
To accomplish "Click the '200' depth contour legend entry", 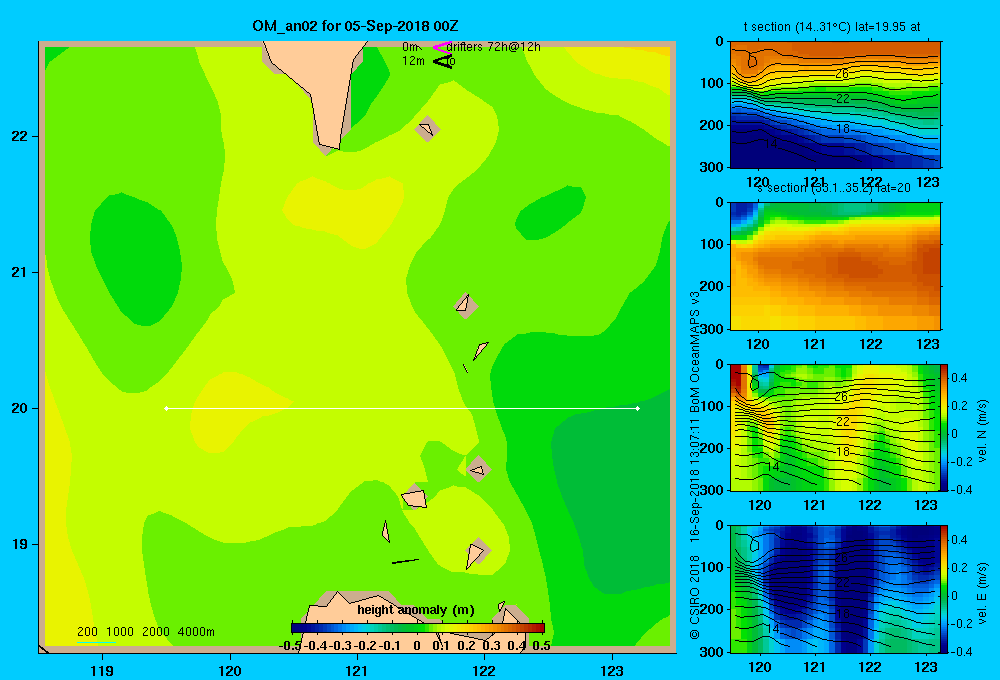I will [x=87, y=632].
